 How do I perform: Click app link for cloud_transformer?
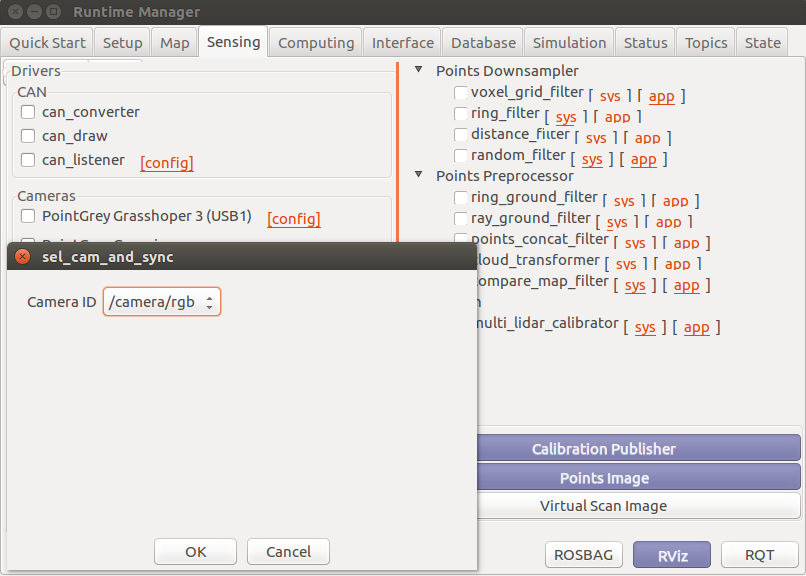click(x=677, y=264)
